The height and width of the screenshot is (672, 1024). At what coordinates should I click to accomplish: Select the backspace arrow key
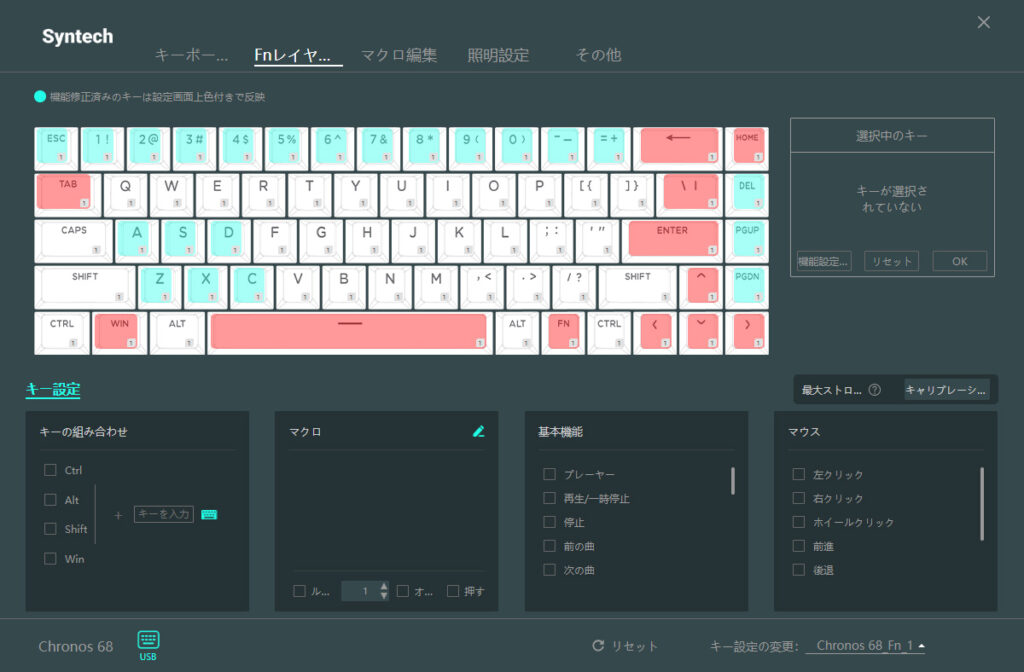679,148
